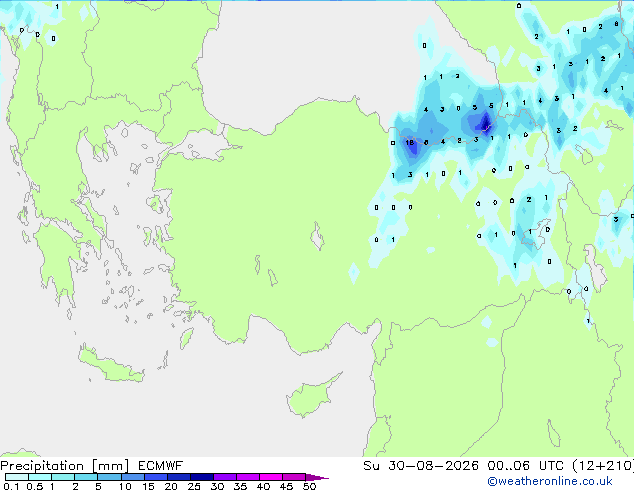Click the island of Cyprus

(311, 397)
